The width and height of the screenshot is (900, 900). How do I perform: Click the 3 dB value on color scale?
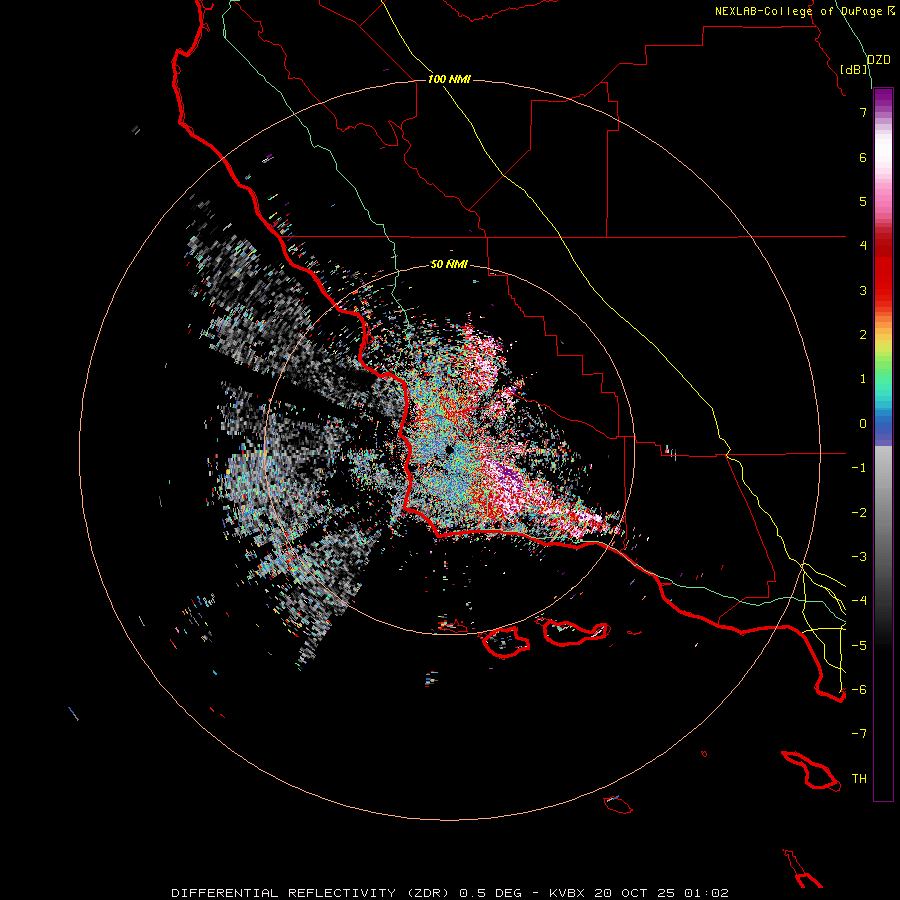click(863, 290)
